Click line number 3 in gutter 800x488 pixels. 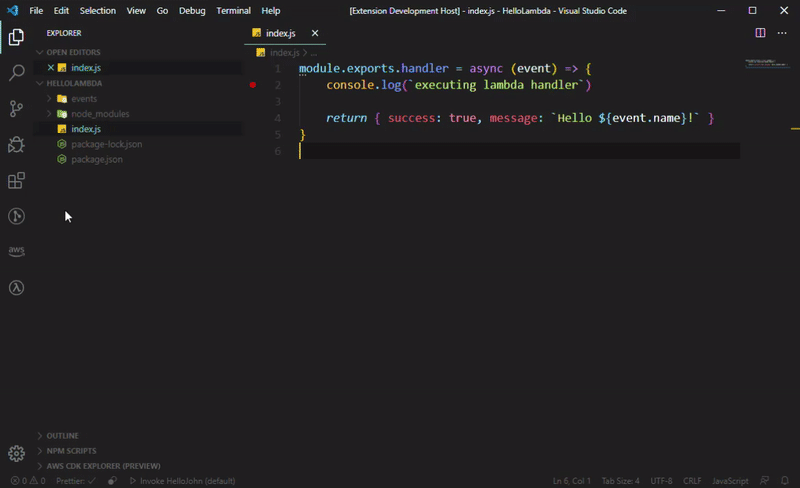click(x=278, y=102)
